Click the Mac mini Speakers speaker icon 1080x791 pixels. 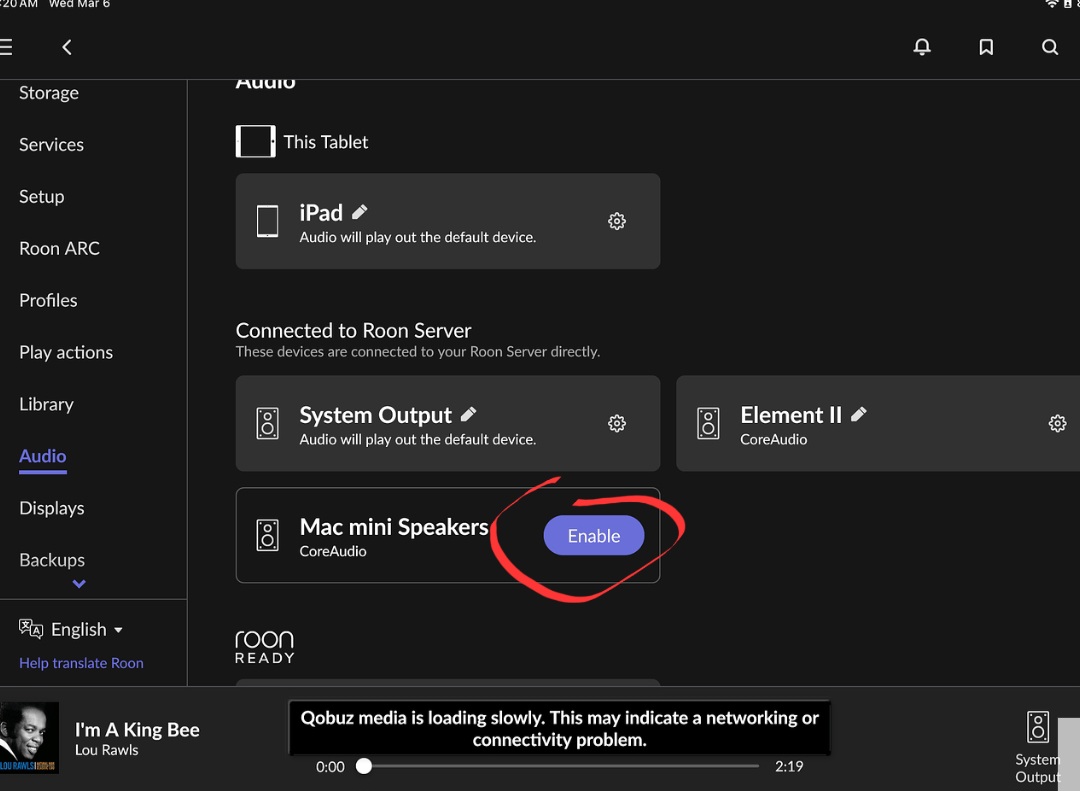(267, 535)
